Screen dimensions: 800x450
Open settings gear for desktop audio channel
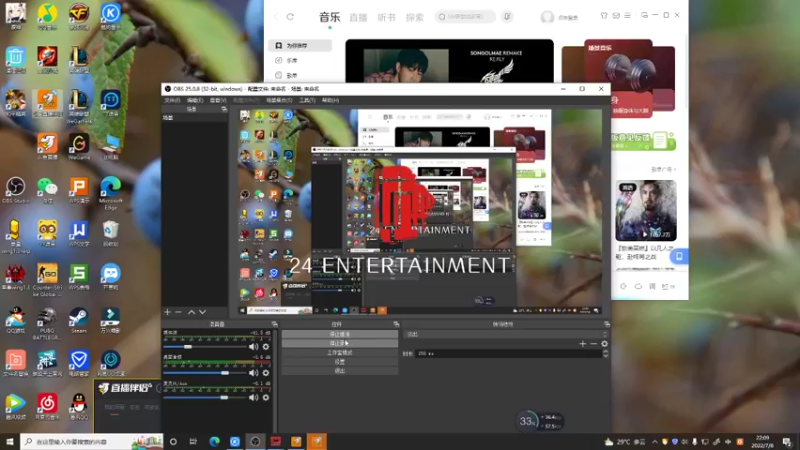266,373
